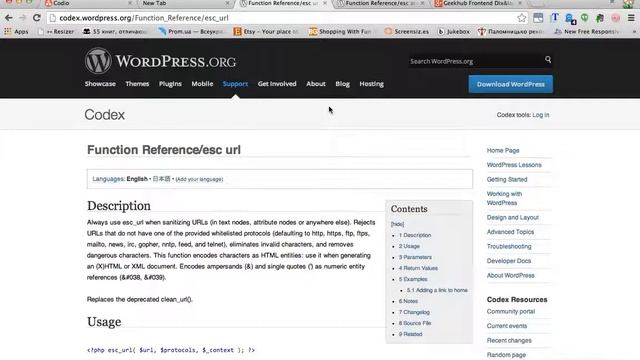640x360 pixels.
Task: Open the Hosting menu item
Action: pos(371,84)
